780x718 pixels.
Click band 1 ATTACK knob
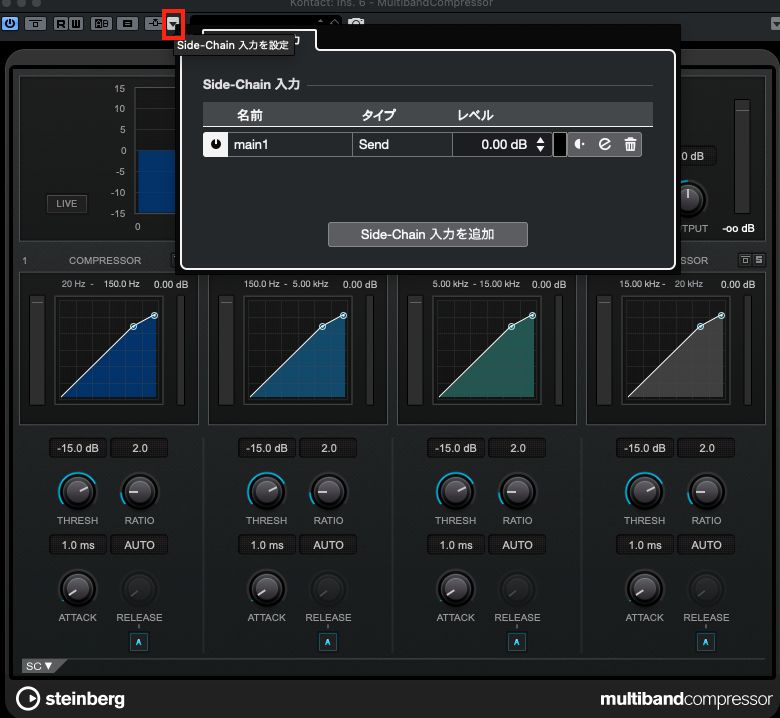pos(78,589)
